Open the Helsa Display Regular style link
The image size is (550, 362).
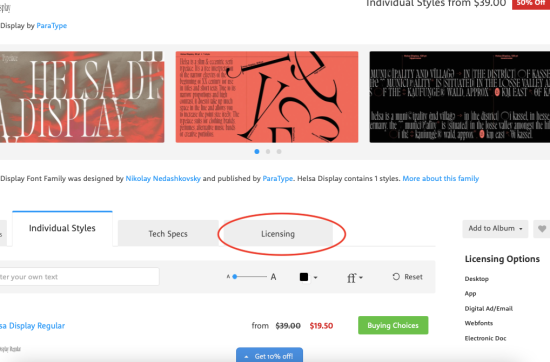33,326
